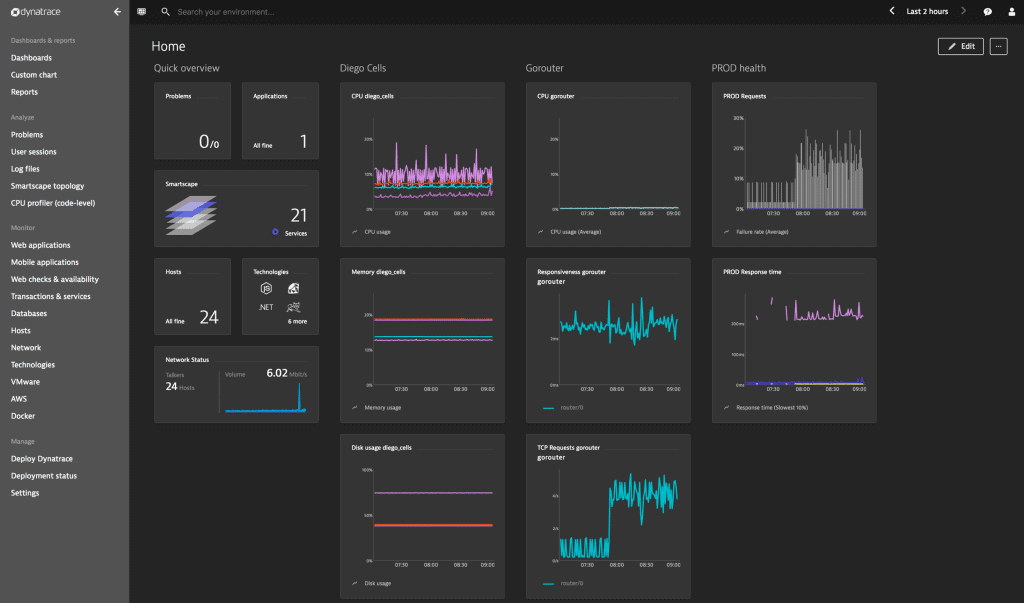Open Technologies in the sidebar

coord(33,365)
